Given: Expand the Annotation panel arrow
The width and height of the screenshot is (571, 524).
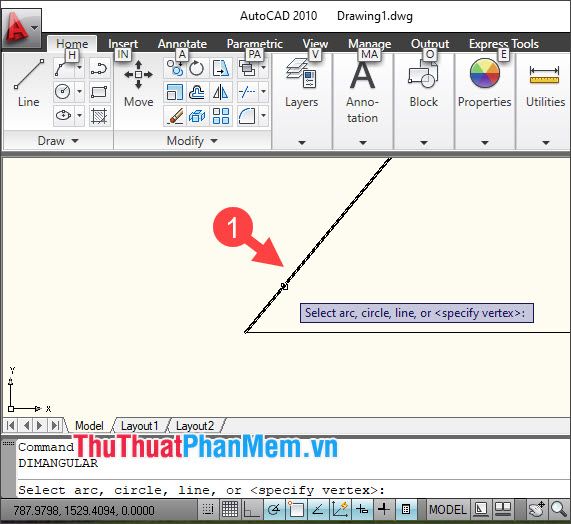Looking at the screenshot, I should (x=363, y=143).
